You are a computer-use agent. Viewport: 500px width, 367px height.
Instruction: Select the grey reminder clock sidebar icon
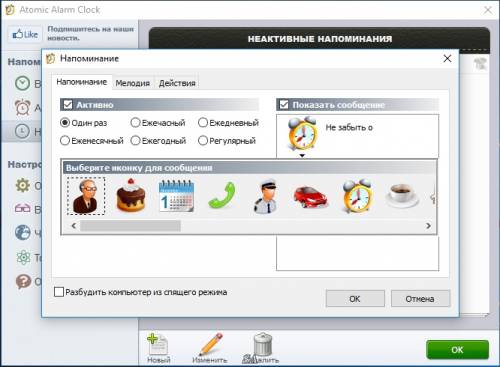click(x=22, y=131)
